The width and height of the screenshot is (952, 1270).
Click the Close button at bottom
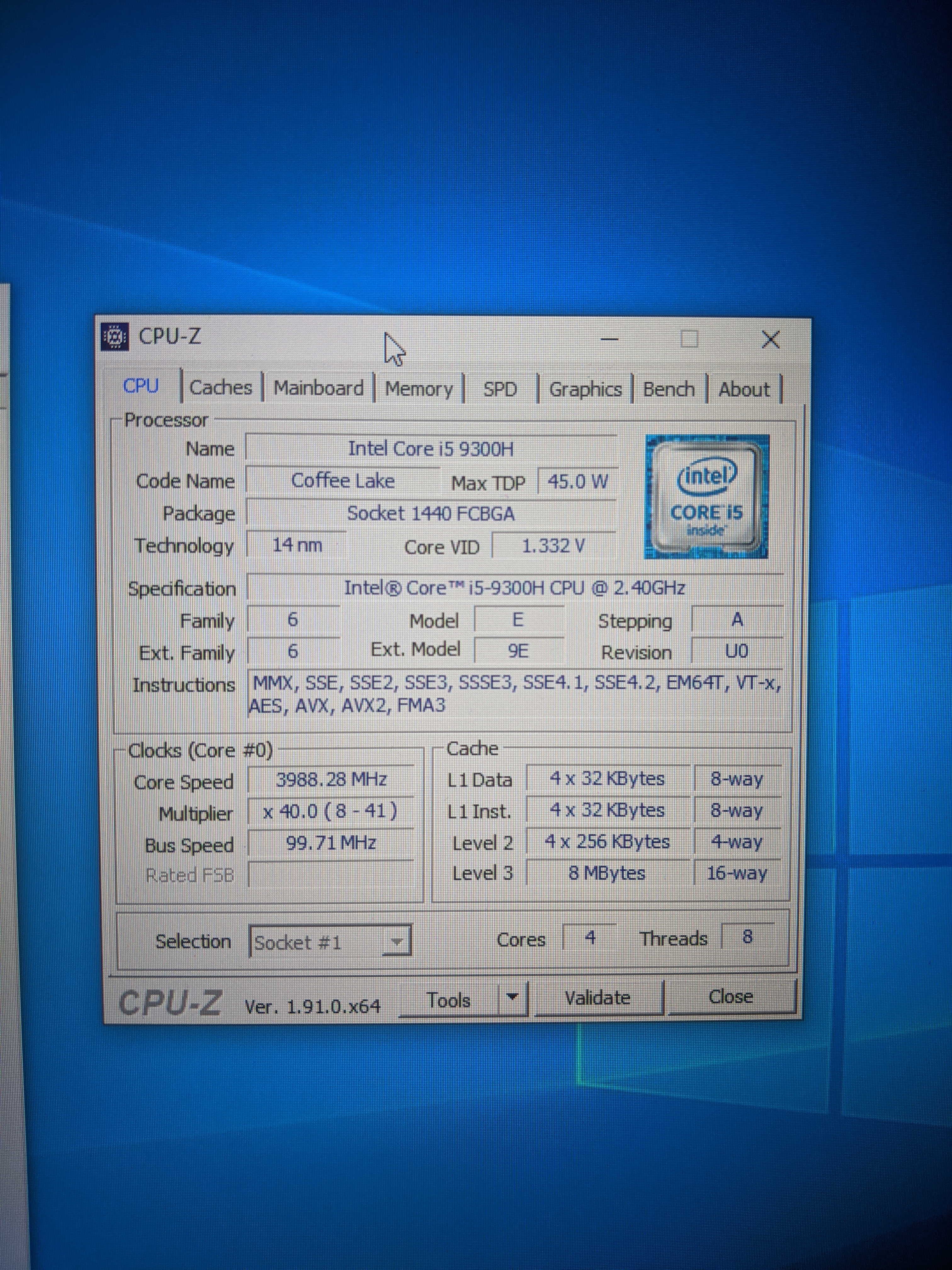(x=731, y=997)
